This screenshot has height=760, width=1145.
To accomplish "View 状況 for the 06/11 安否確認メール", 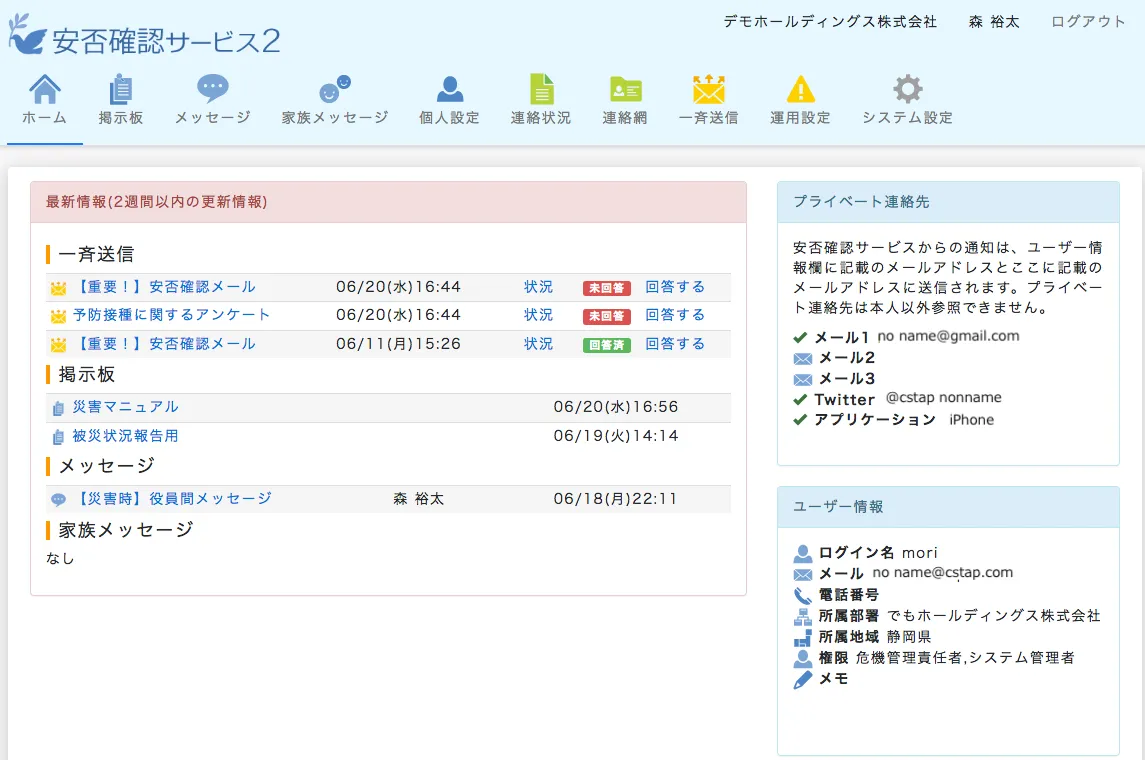I will [x=538, y=344].
